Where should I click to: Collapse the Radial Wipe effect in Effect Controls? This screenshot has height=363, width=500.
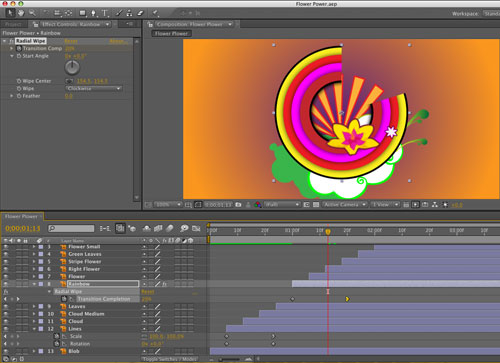5,41
